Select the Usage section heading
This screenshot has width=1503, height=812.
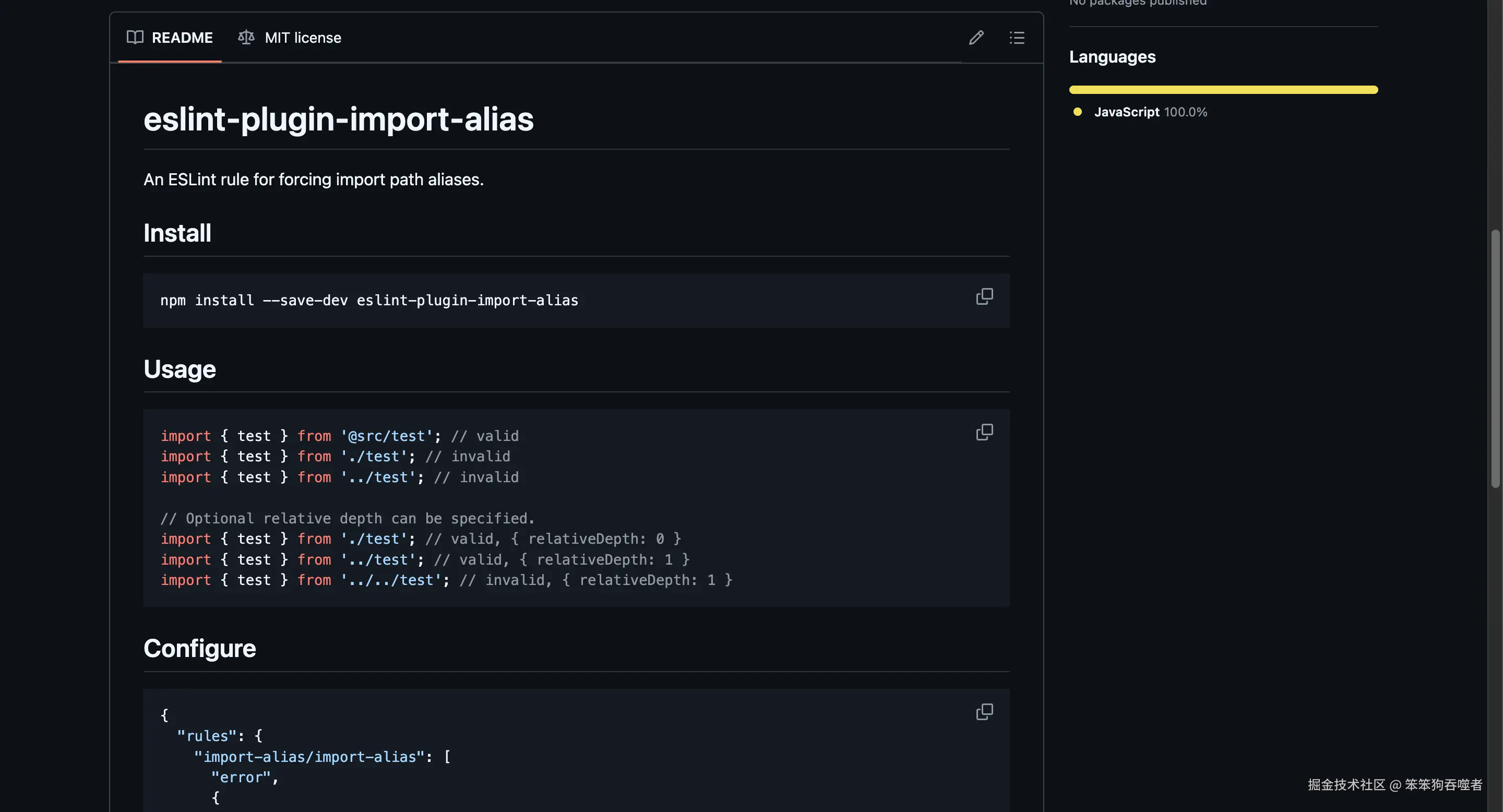(x=180, y=369)
